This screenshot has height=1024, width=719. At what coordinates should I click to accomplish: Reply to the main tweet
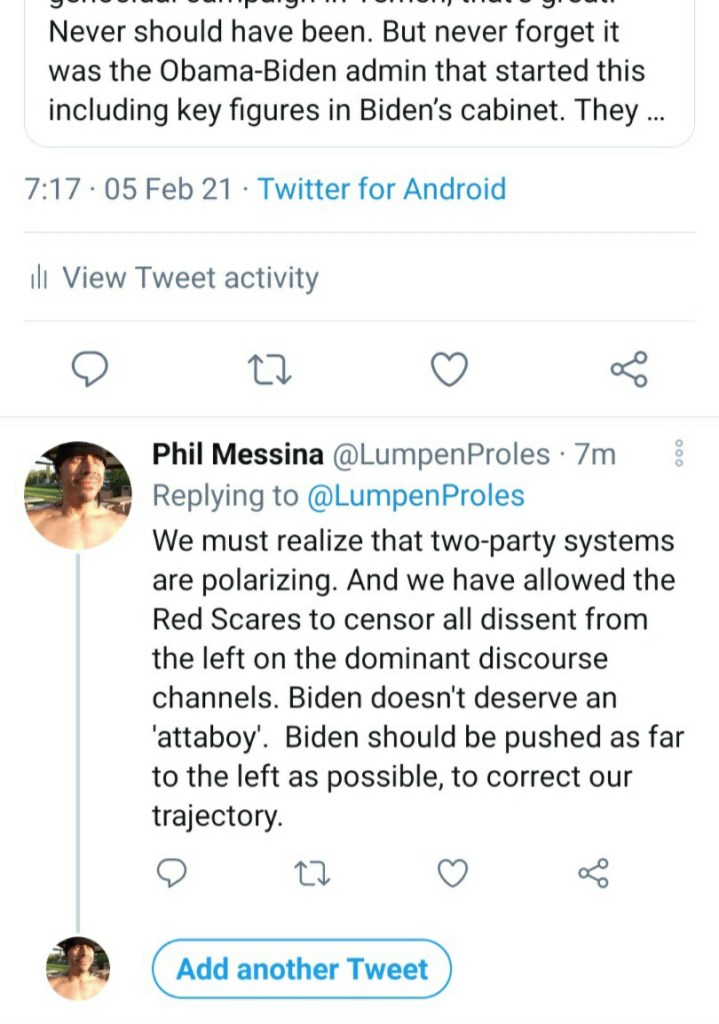pyautogui.click(x=91, y=370)
